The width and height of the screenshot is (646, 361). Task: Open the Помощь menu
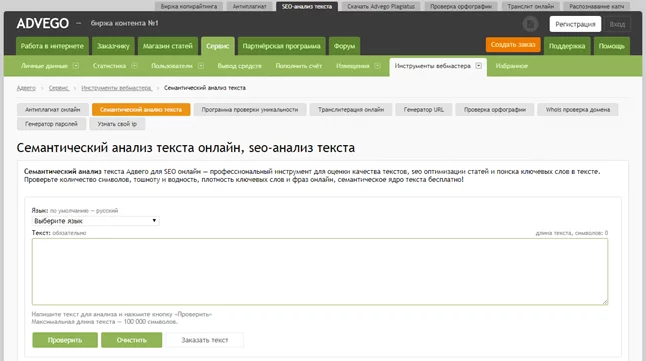tap(611, 46)
